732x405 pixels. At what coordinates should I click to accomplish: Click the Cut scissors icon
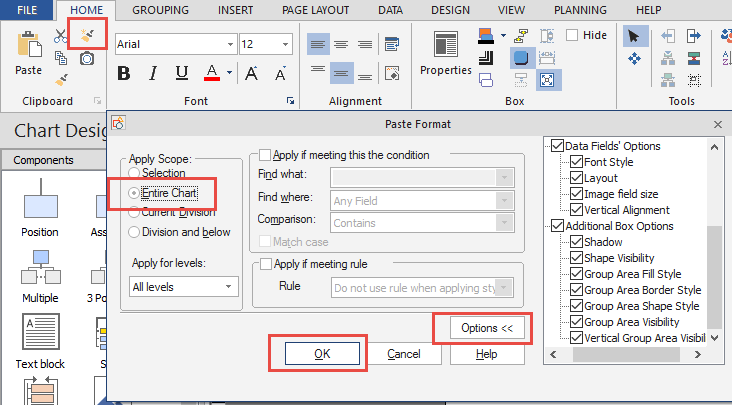click(x=60, y=36)
